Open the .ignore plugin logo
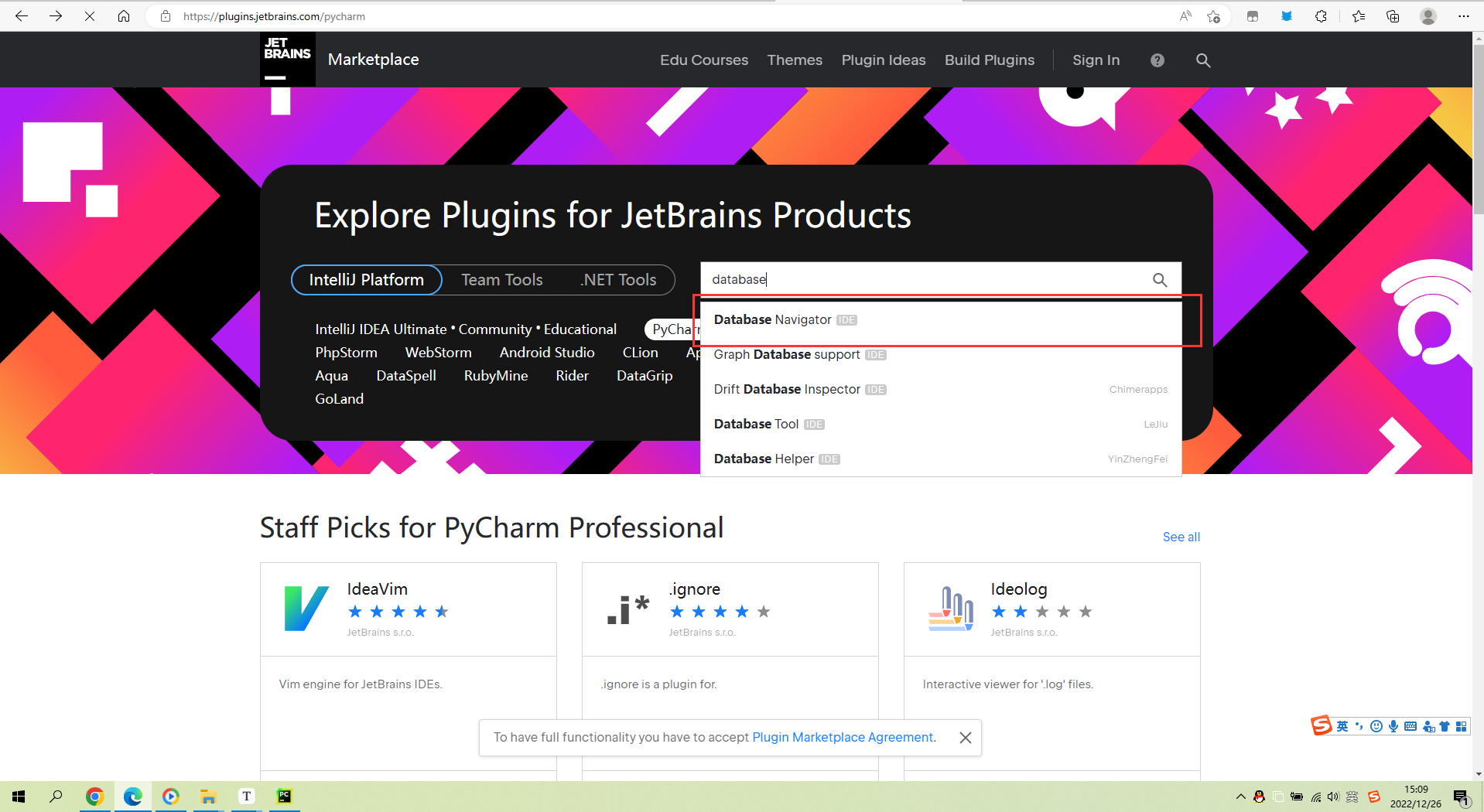 pyautogui.click(x=628, y=609)
